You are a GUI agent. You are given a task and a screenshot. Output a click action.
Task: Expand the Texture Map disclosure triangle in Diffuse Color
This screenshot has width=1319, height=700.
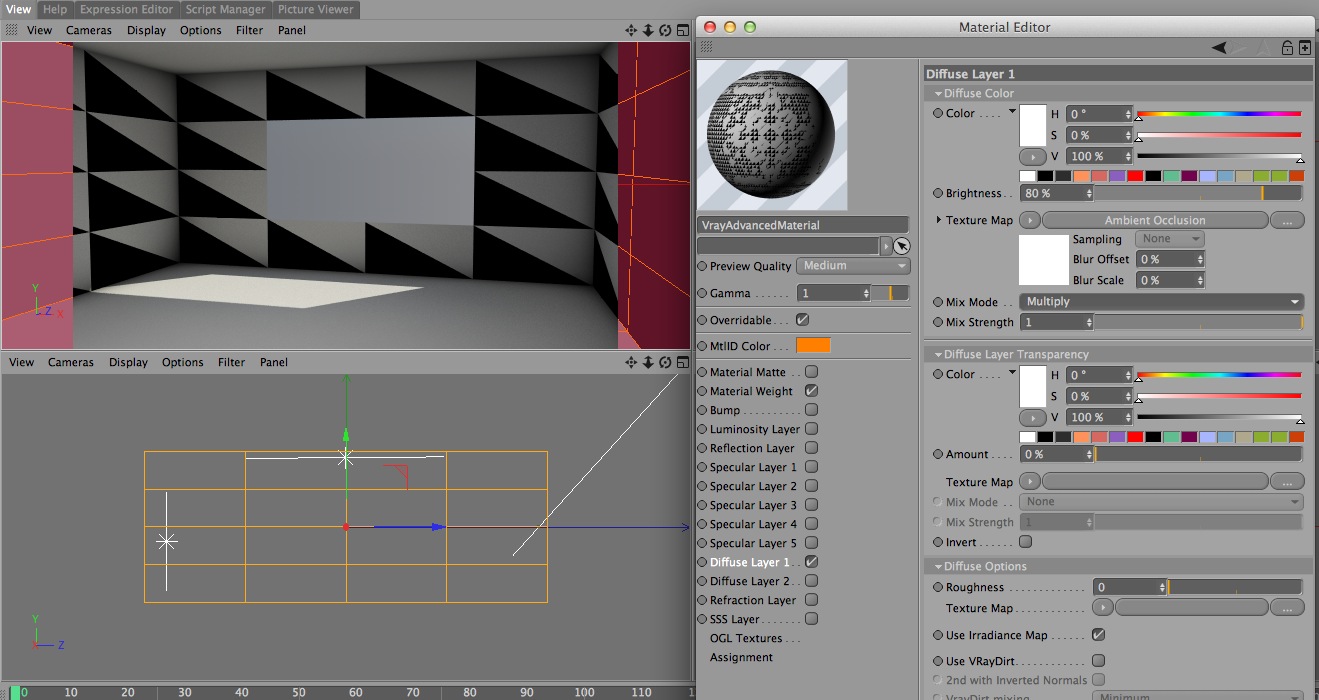939,220
